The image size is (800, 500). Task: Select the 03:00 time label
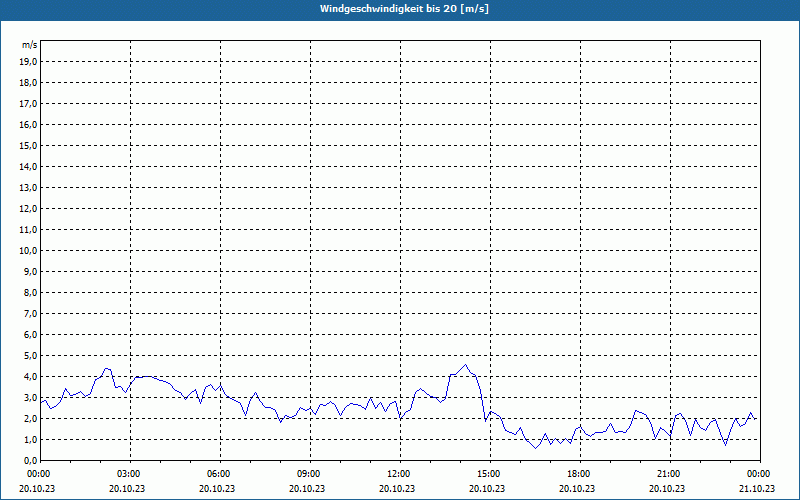[131, 474]
